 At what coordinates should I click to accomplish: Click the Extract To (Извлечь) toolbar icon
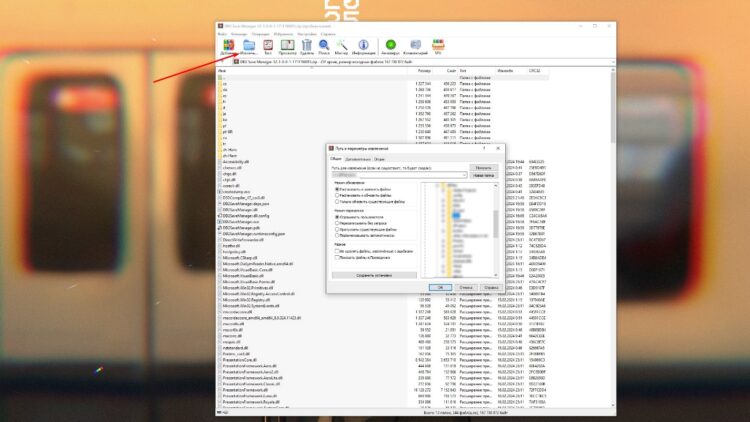pos(248,46)
